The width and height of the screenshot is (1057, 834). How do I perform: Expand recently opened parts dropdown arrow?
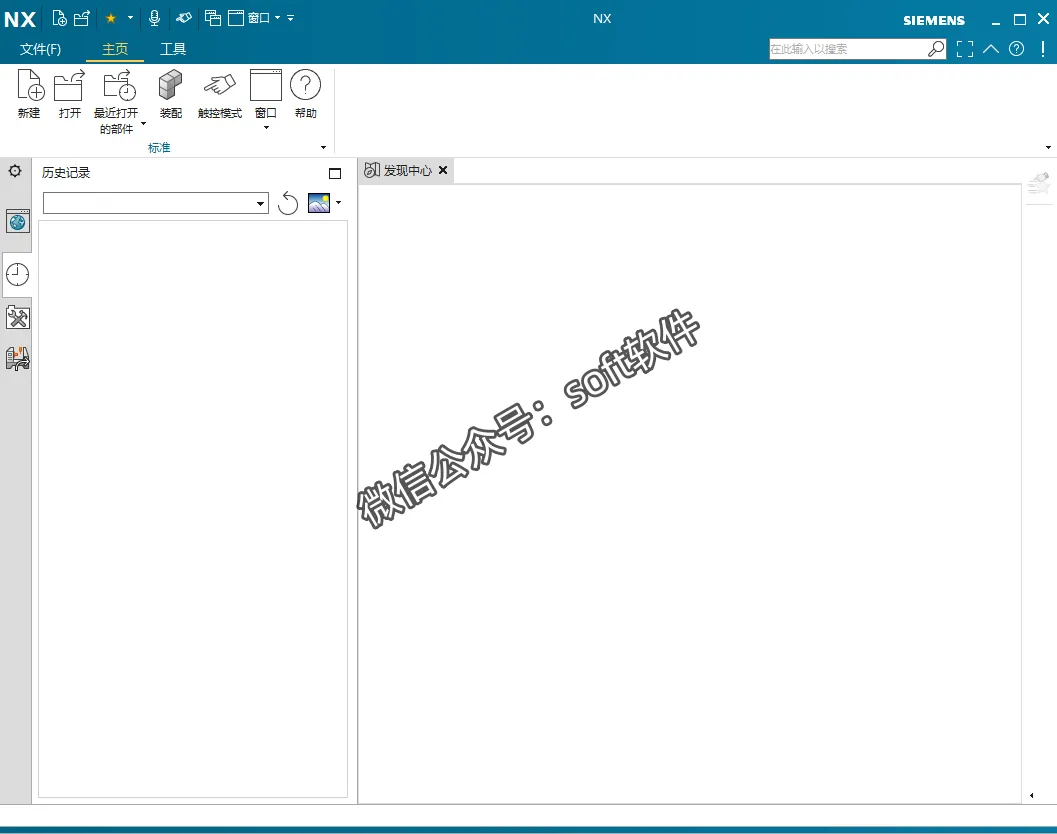(144, 124)
